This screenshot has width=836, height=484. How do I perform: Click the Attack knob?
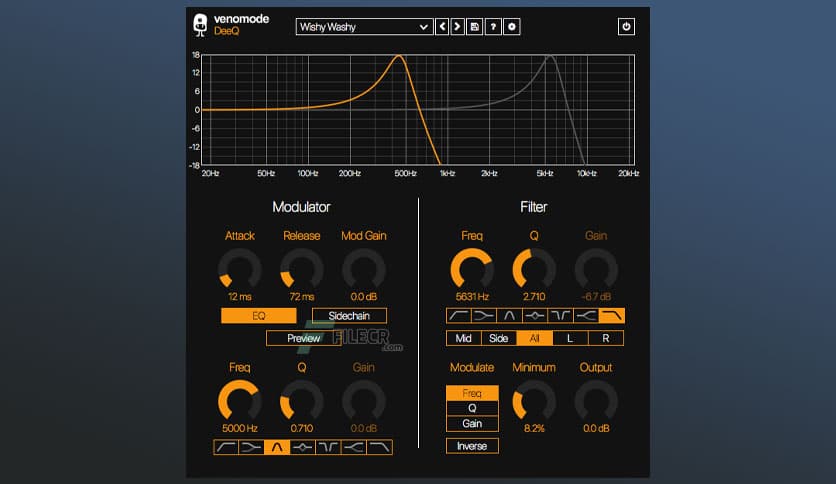[x=240, y=269]
